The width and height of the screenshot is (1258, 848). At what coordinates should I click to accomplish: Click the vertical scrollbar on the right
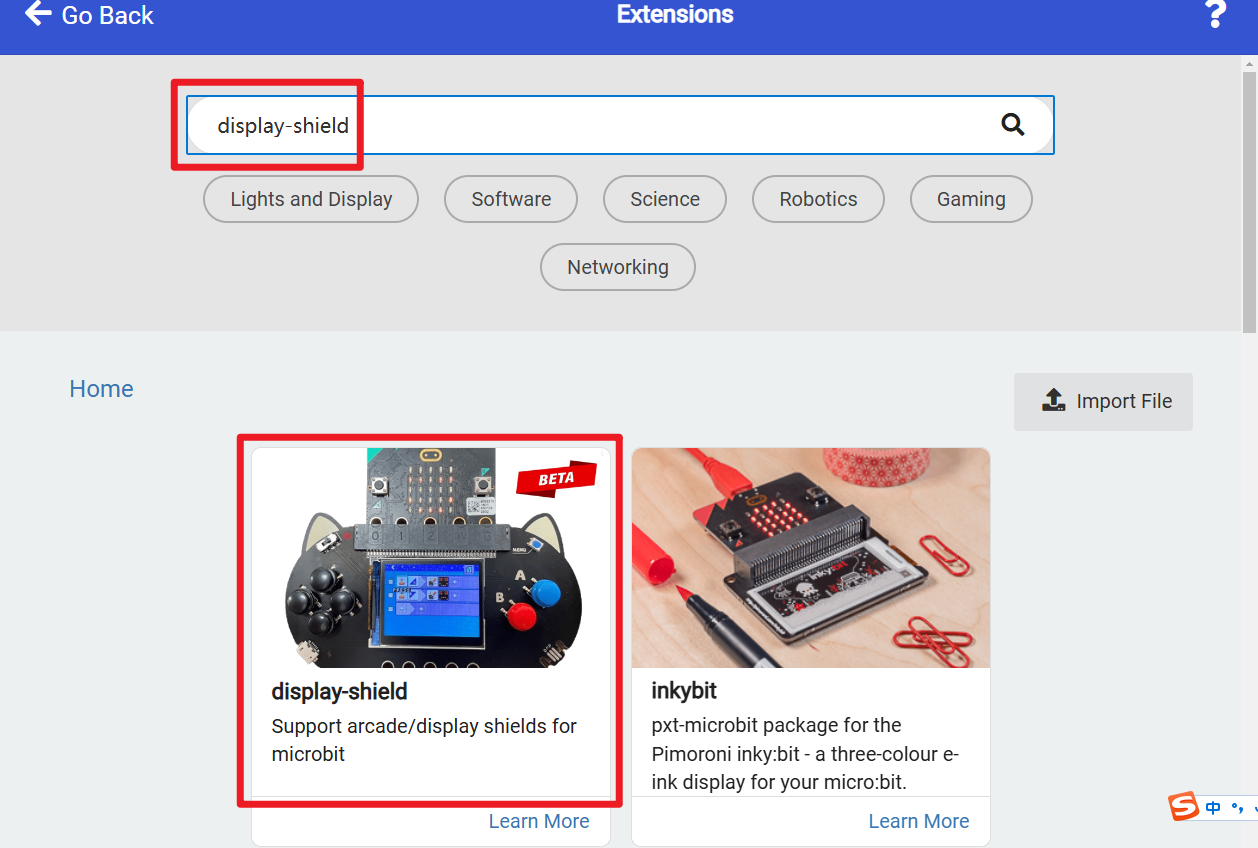coord(1249,200)
